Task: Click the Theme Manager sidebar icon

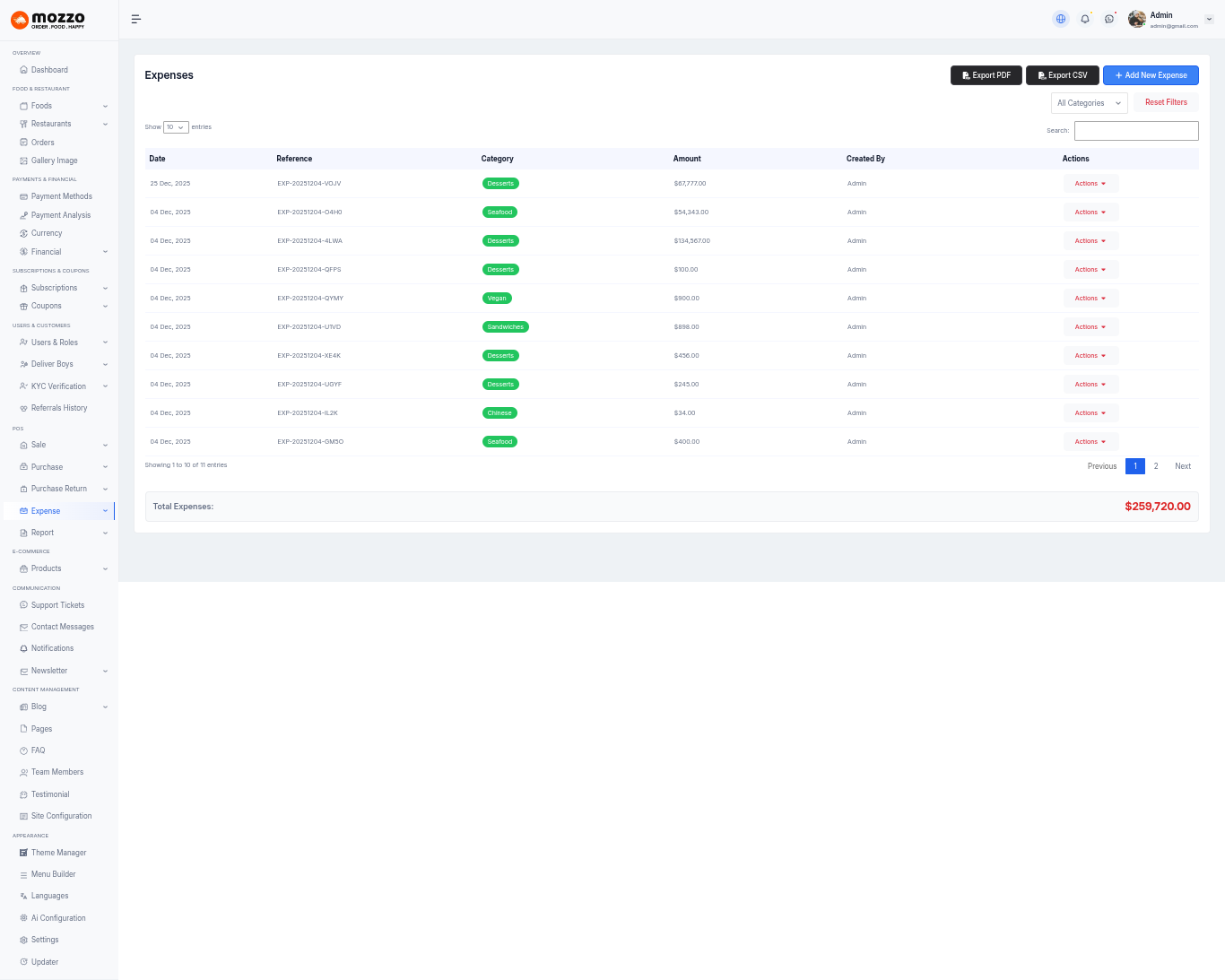Action: click(x=23, y=853)
